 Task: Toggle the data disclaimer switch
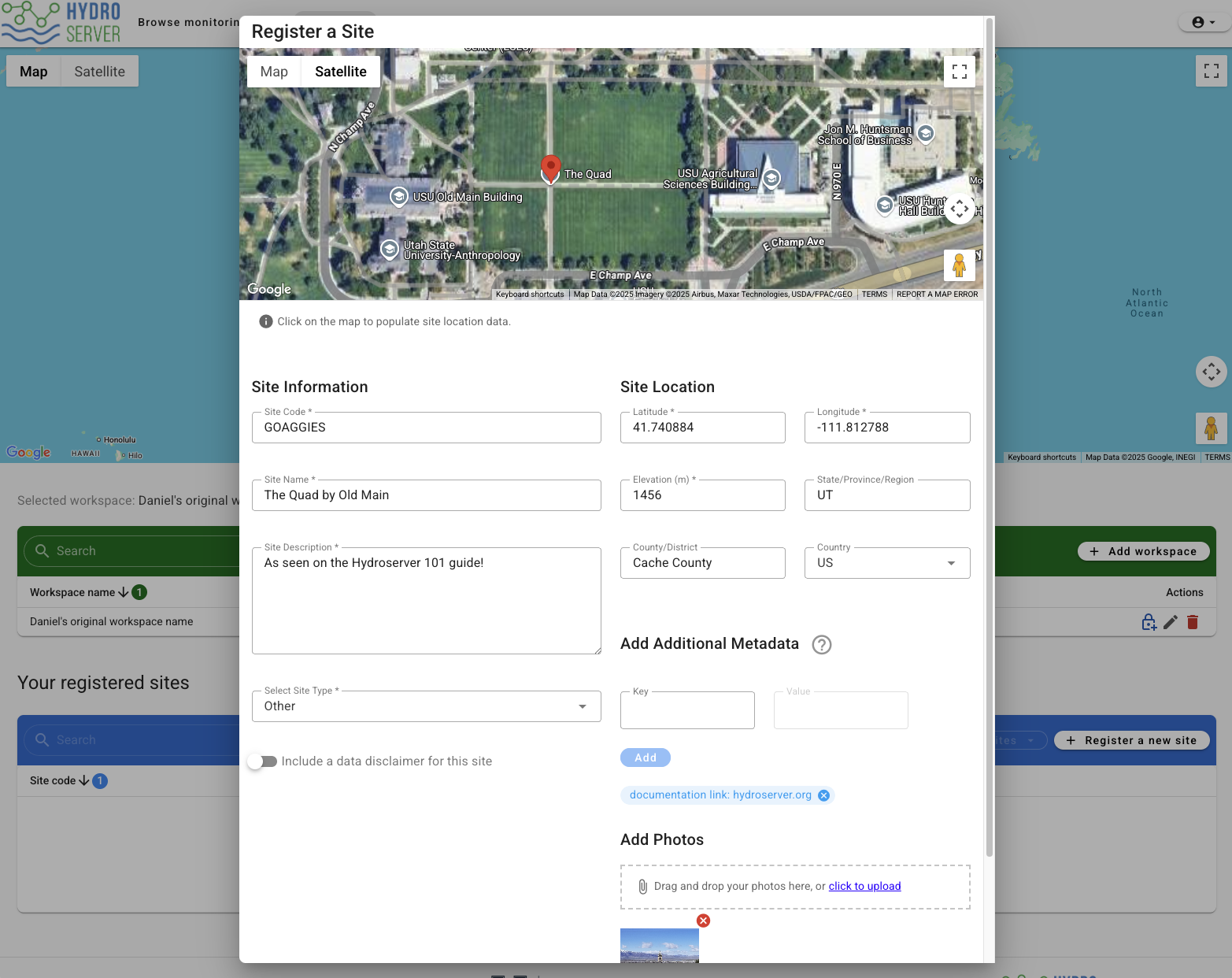[x=263, y=761]
